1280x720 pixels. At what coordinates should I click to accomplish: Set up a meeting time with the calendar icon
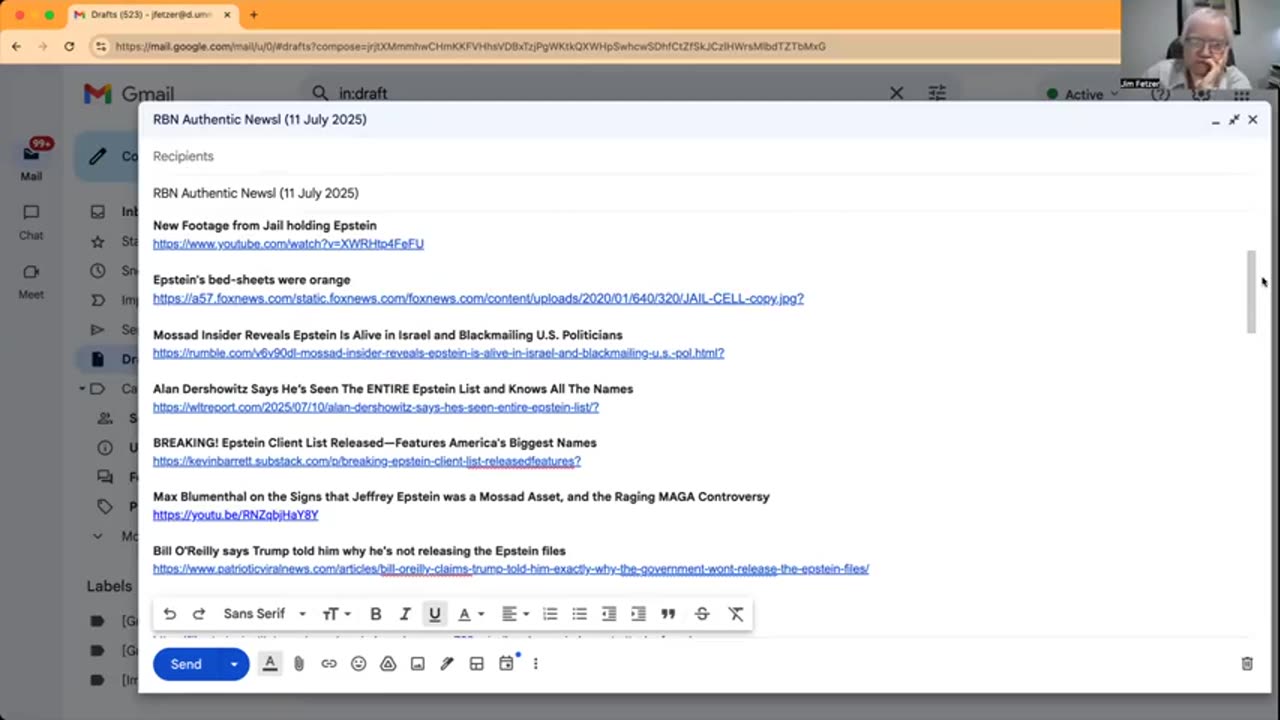pos(507,664)
